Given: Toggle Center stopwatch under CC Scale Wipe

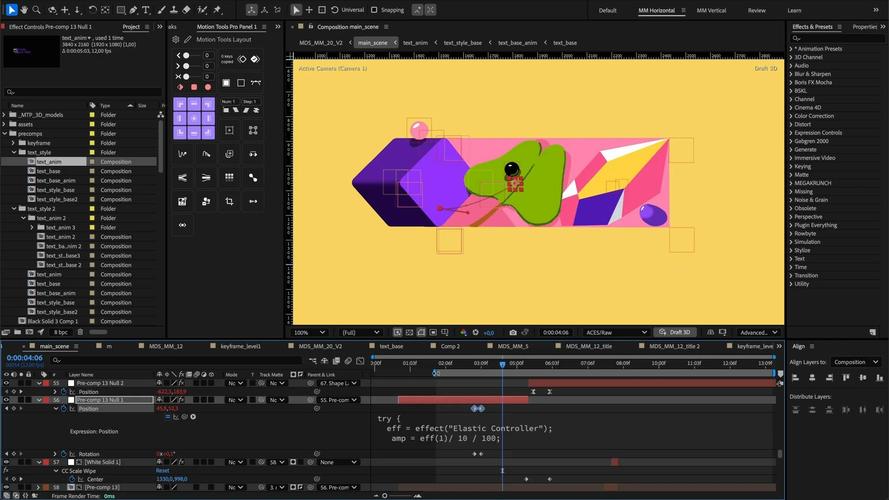Looking at the screenshot, I should click(x=72, y=479).
